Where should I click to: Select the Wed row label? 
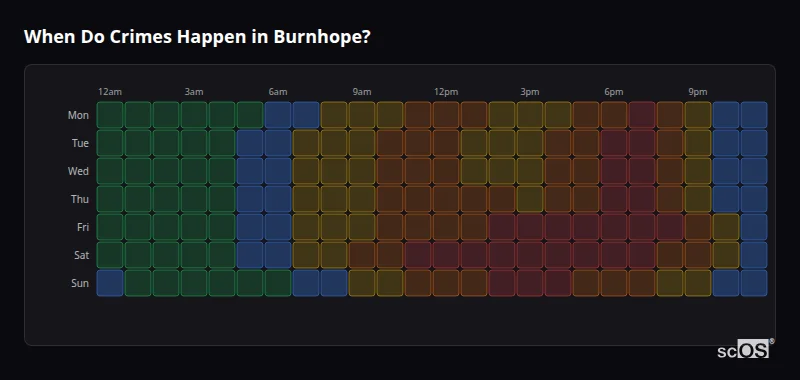[78, 171]
